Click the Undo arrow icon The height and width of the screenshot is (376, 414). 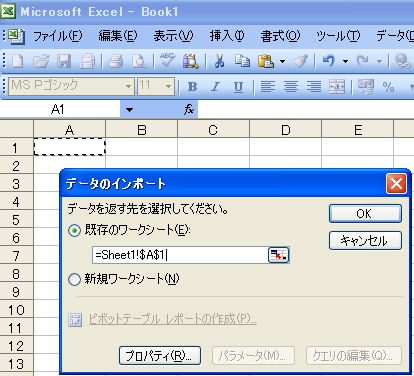pos(329,61)
